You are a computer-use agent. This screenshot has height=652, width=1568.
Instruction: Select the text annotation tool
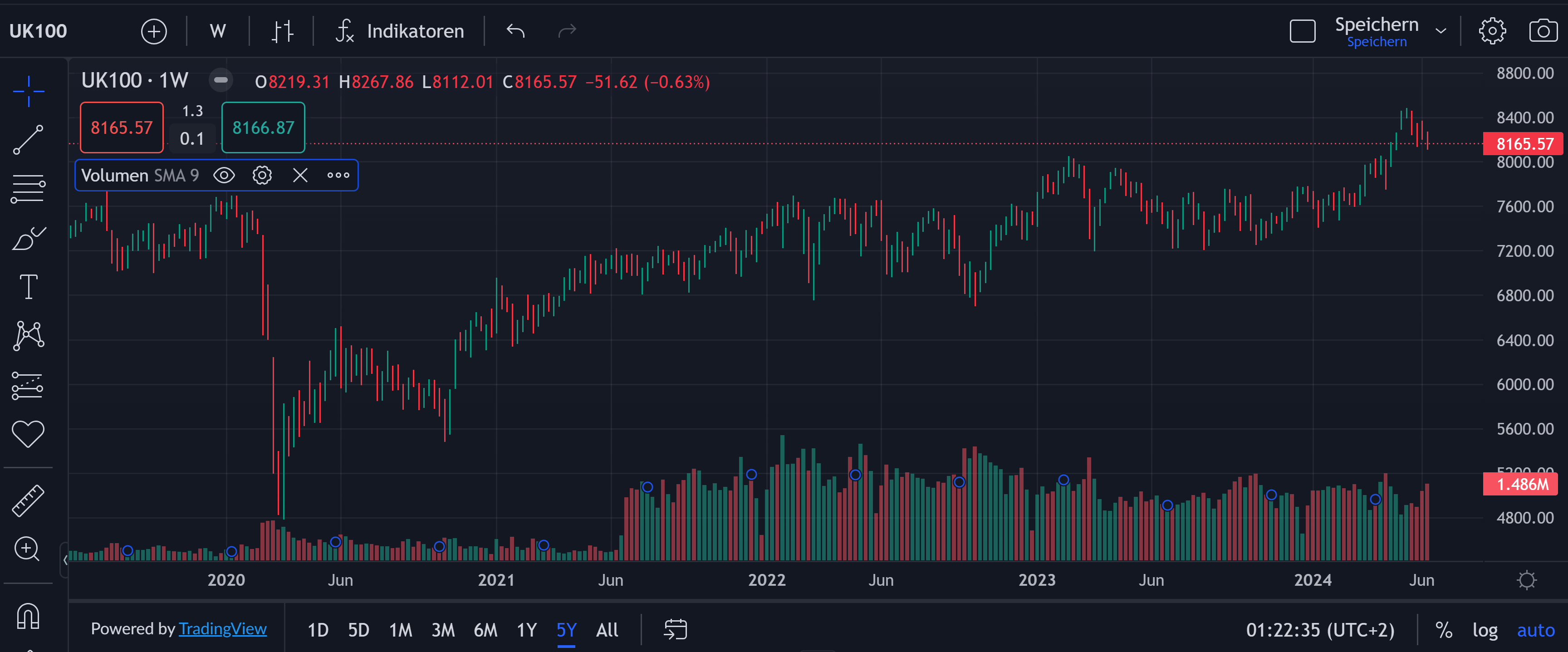28,286
